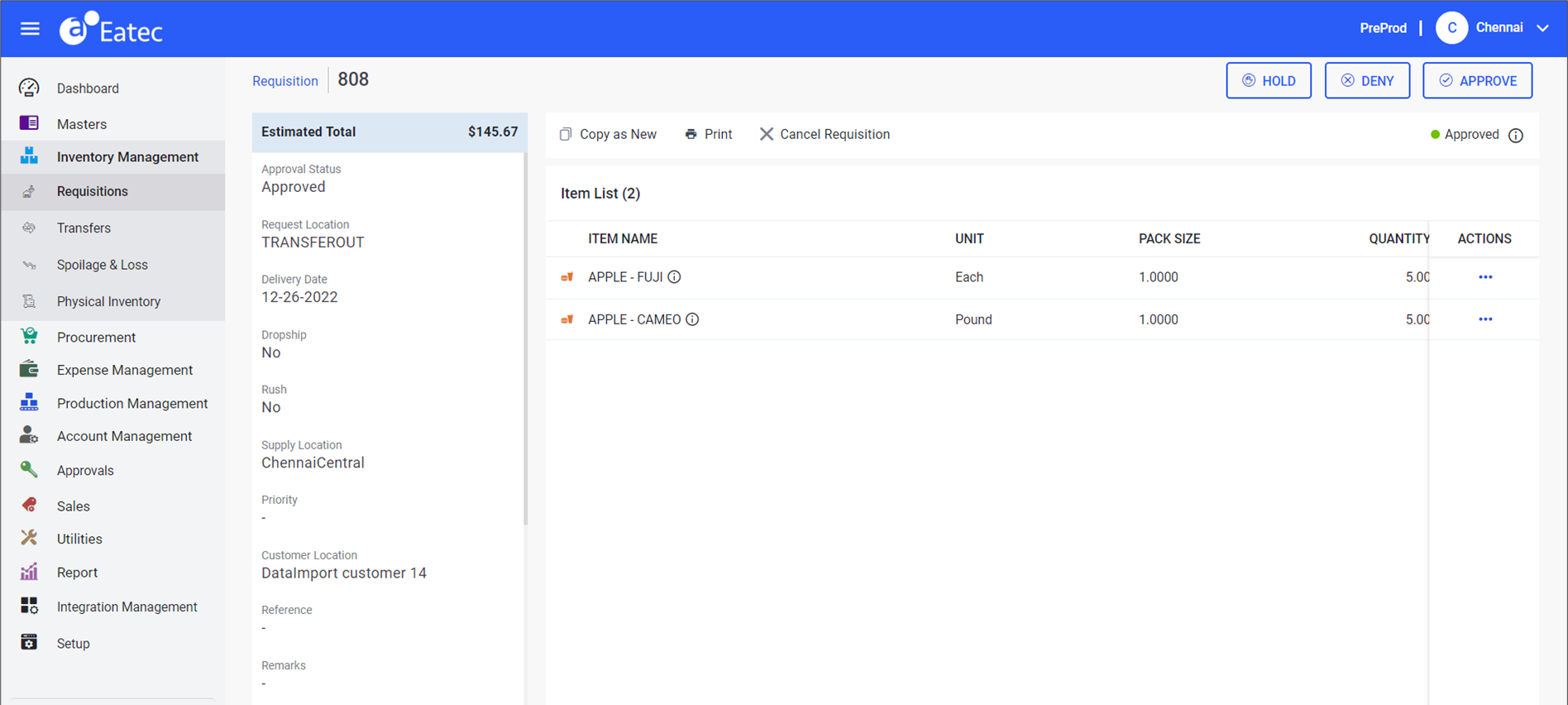This screenshot has height=705, width=1568.
Task: Click the info icon beside Approved status
Action: [x=1515, y=135]
